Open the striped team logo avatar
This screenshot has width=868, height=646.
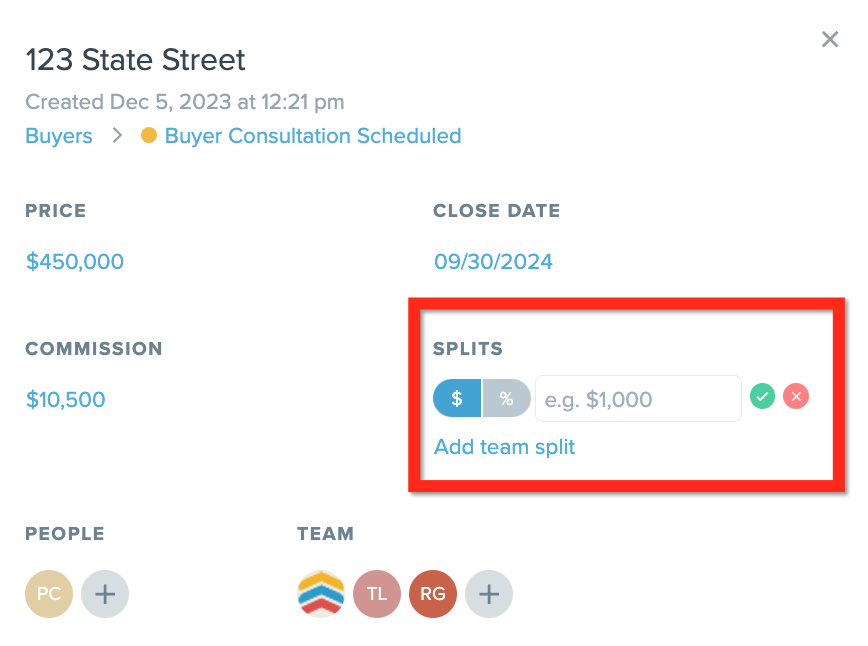321,594
